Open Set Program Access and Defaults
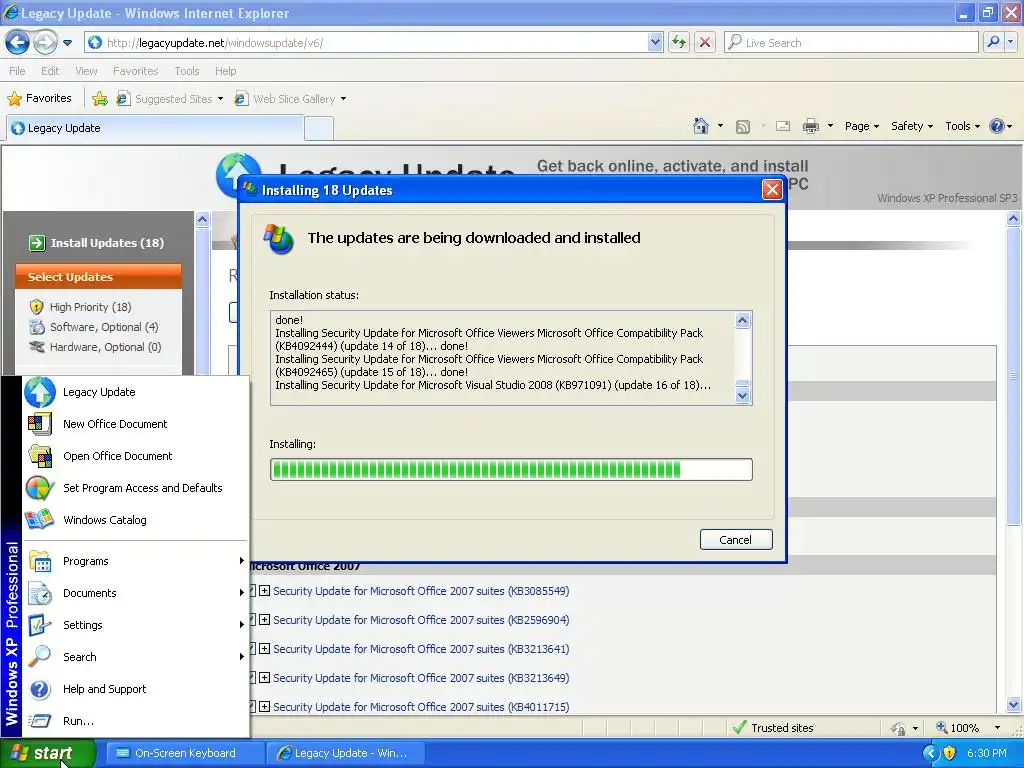The width and height of the screenshot is (1024, 768). point(135,488)
